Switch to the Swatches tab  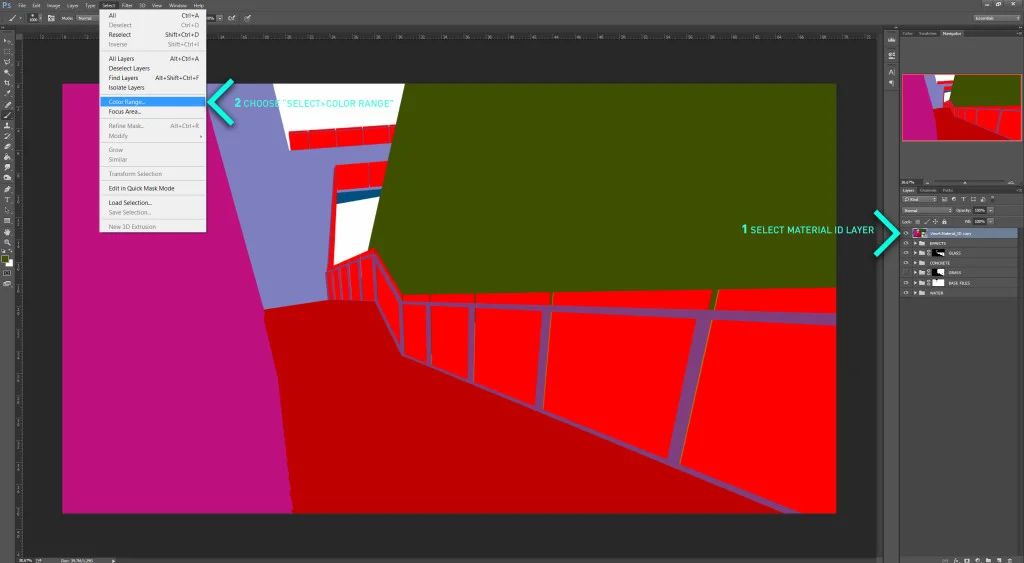coord(927,33)
